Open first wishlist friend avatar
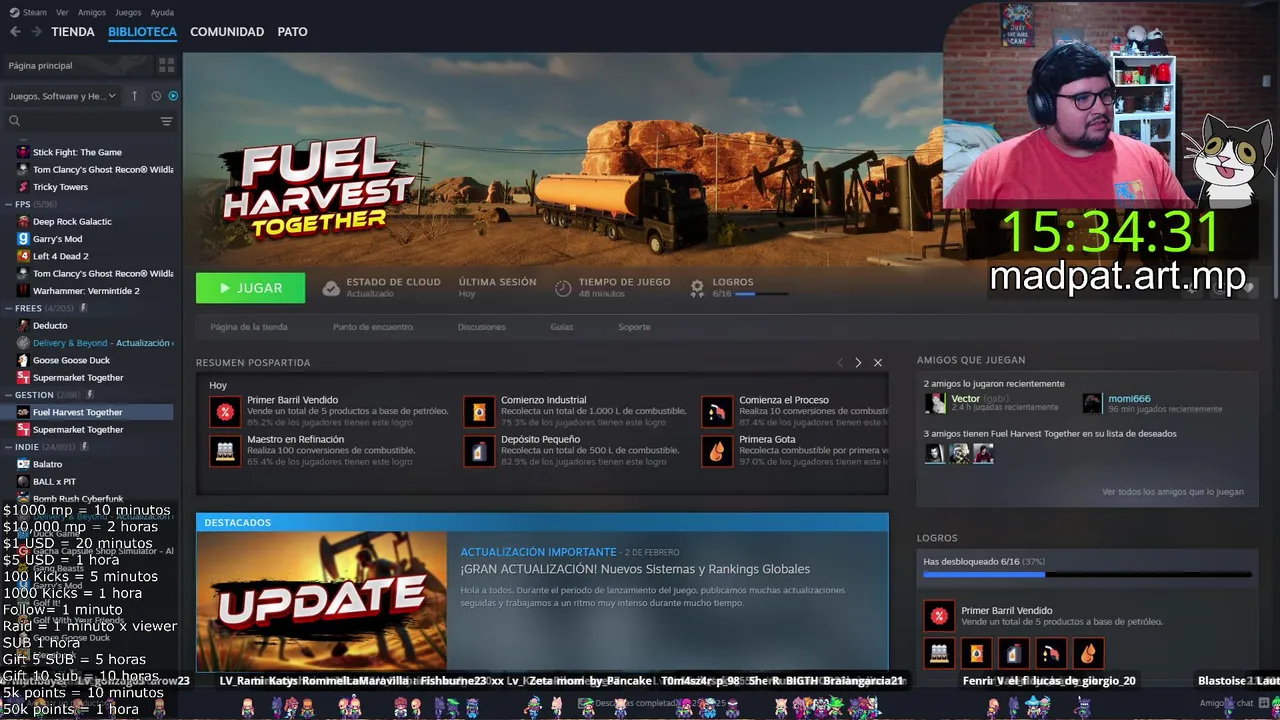This screenshot has height=720, width=1280. pyautogui.click(x=934, y=453)
